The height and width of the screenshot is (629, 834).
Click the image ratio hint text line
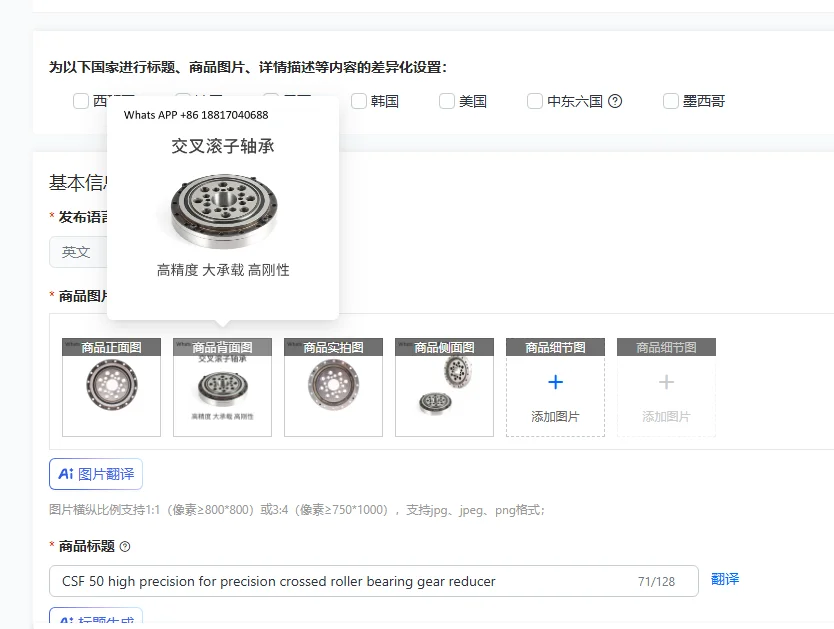pyautogui.click(x=297, y=510)
